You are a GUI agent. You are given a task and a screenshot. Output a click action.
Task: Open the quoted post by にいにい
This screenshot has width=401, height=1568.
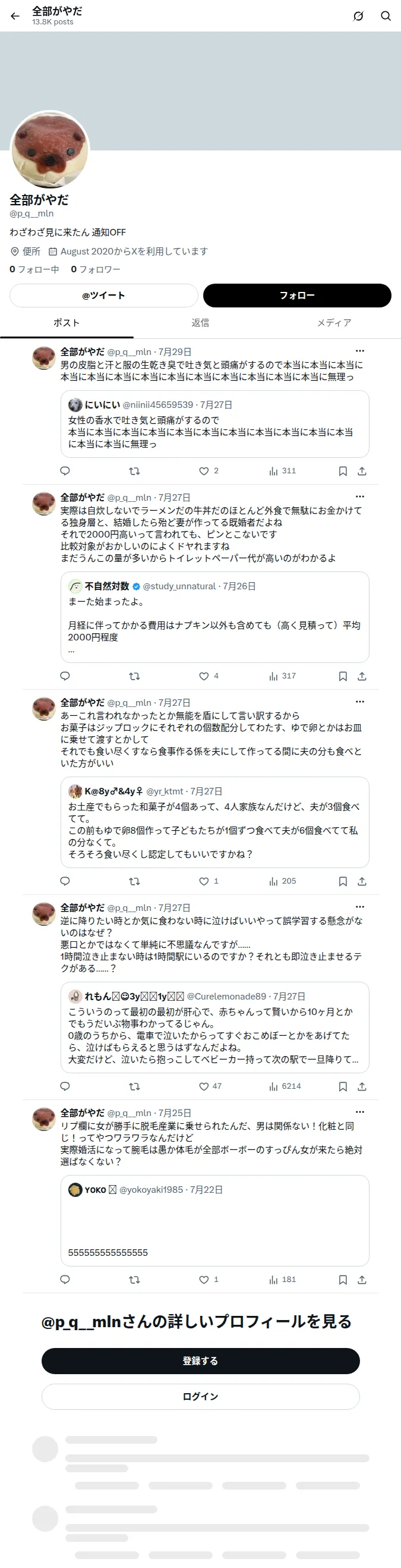tap(215, 423)
